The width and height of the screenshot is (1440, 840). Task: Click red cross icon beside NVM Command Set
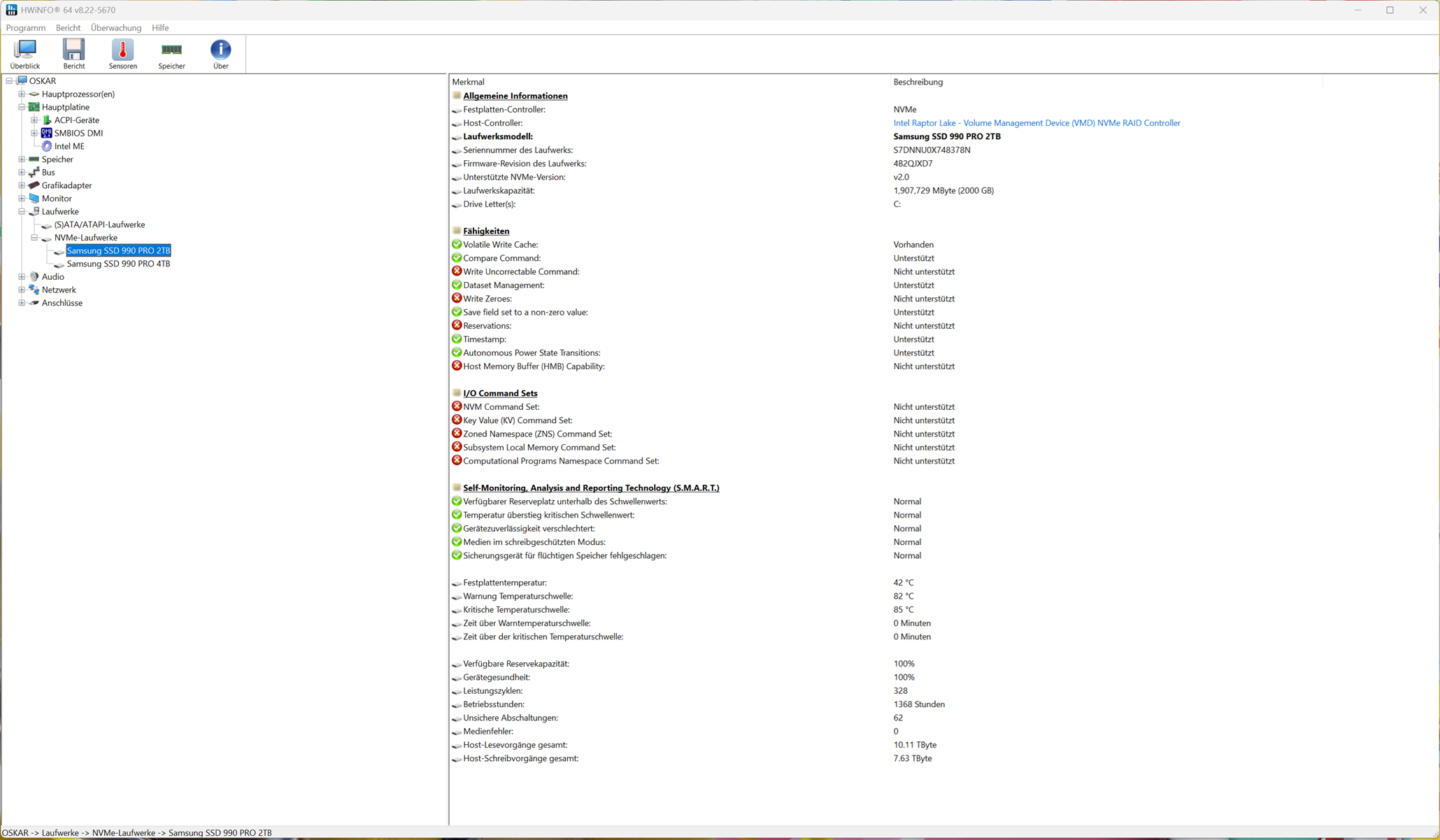[457, 406]
